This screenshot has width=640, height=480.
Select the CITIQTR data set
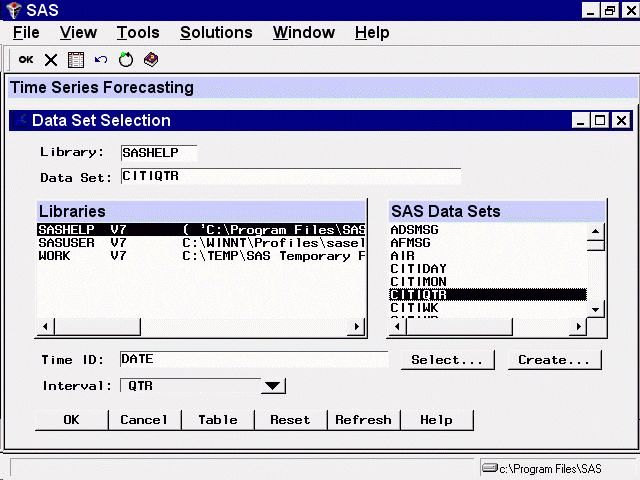tap(488, 294)
